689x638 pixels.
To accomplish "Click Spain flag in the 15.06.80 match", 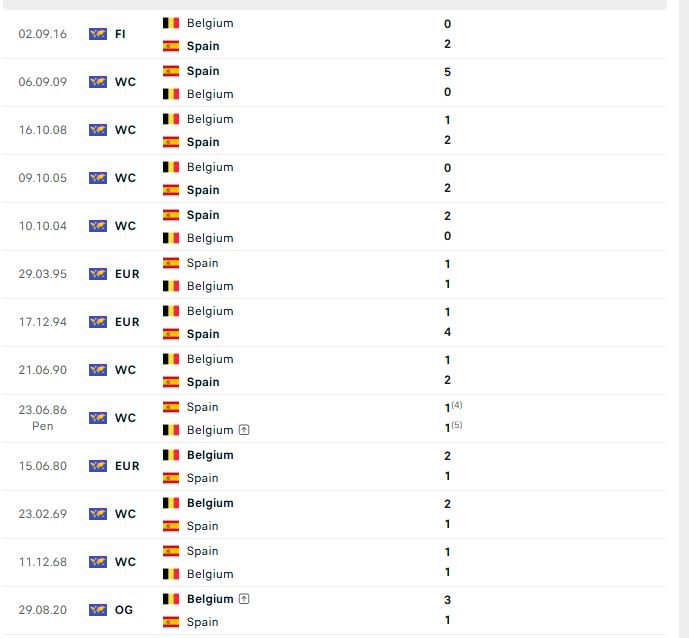I will click(171, 478).
